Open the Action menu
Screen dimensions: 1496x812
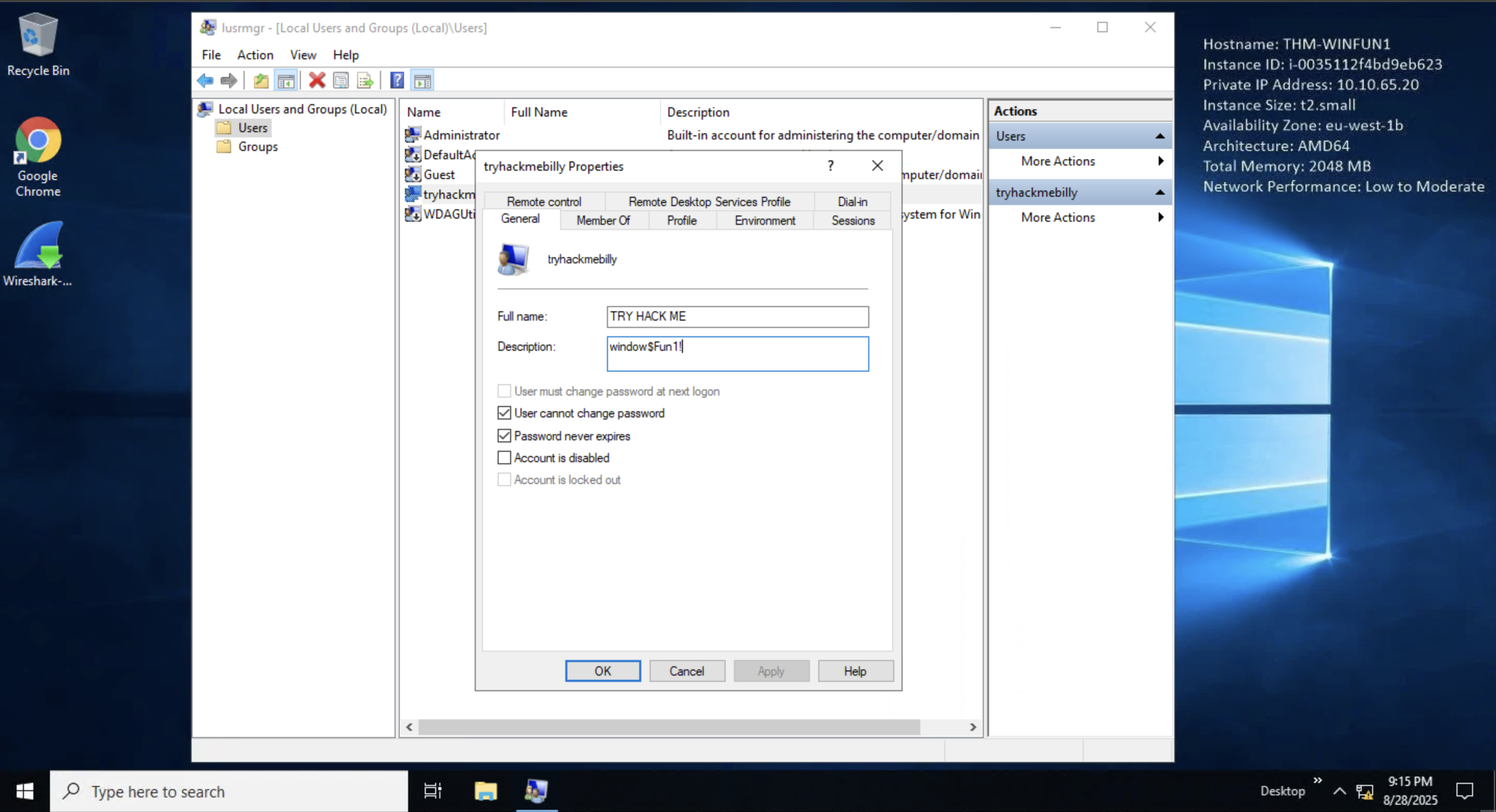[x=255, y=55]
